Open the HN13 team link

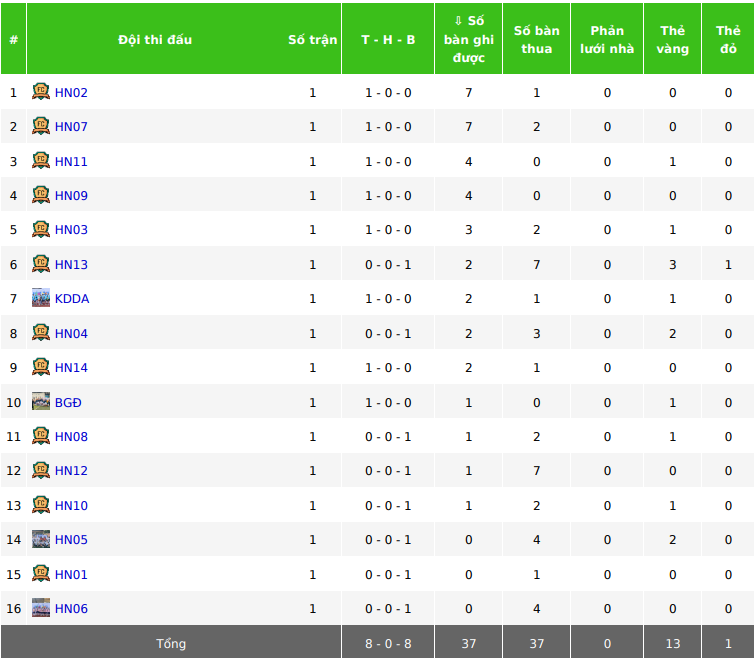tap(71, 265)
